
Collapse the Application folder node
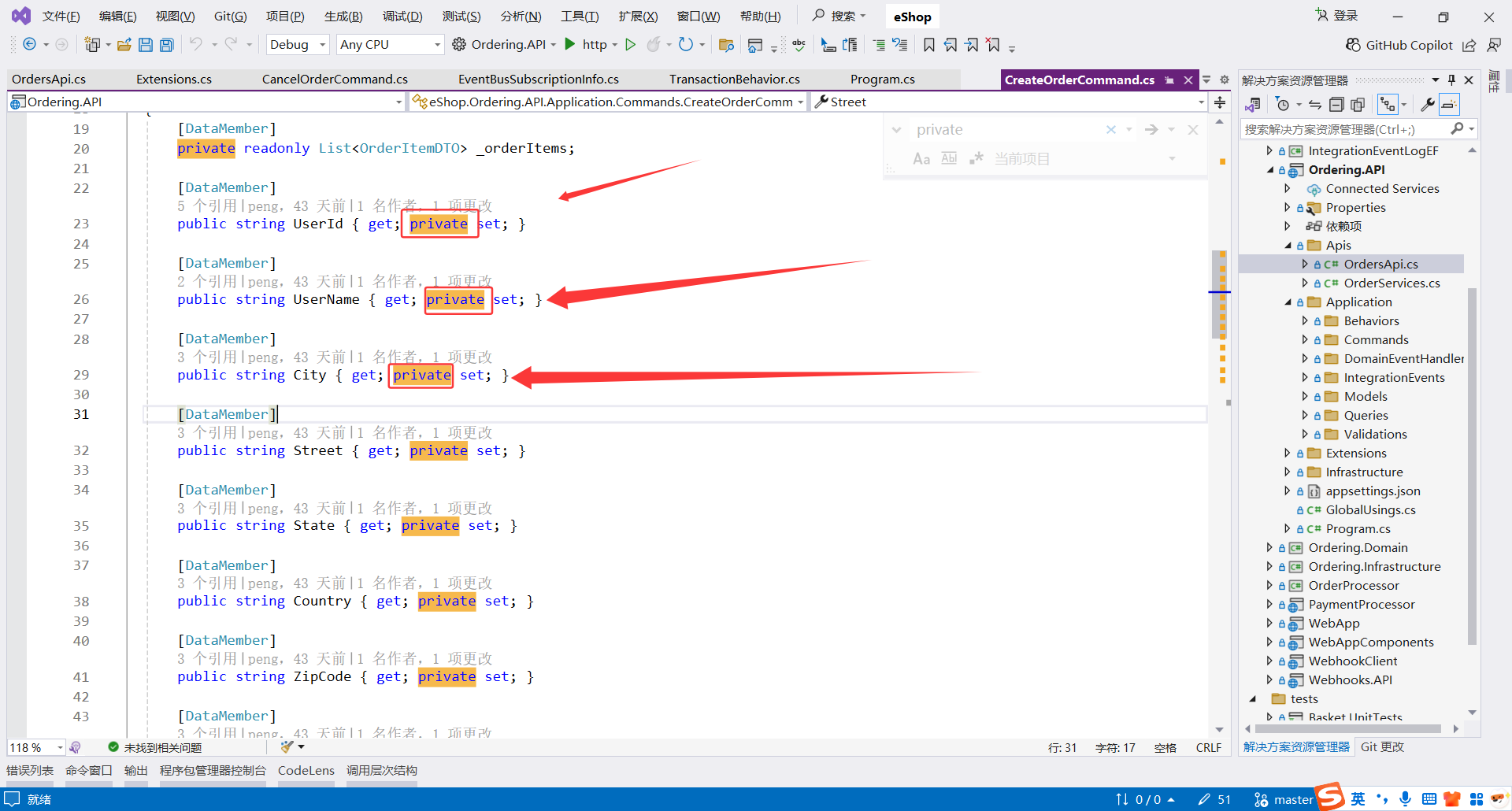[x=1288, y=302]
